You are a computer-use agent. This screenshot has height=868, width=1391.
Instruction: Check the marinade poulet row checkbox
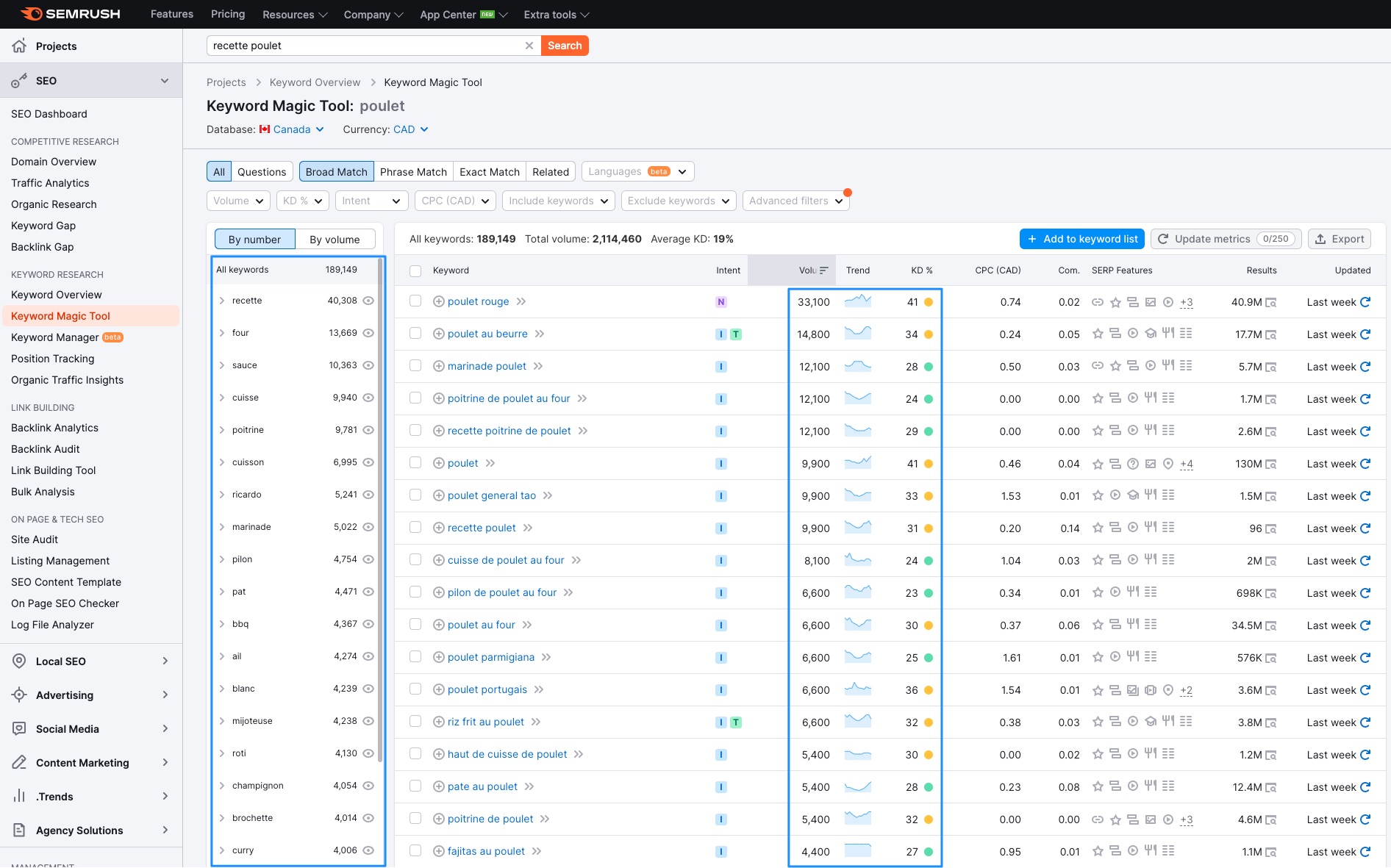(415, 365)
